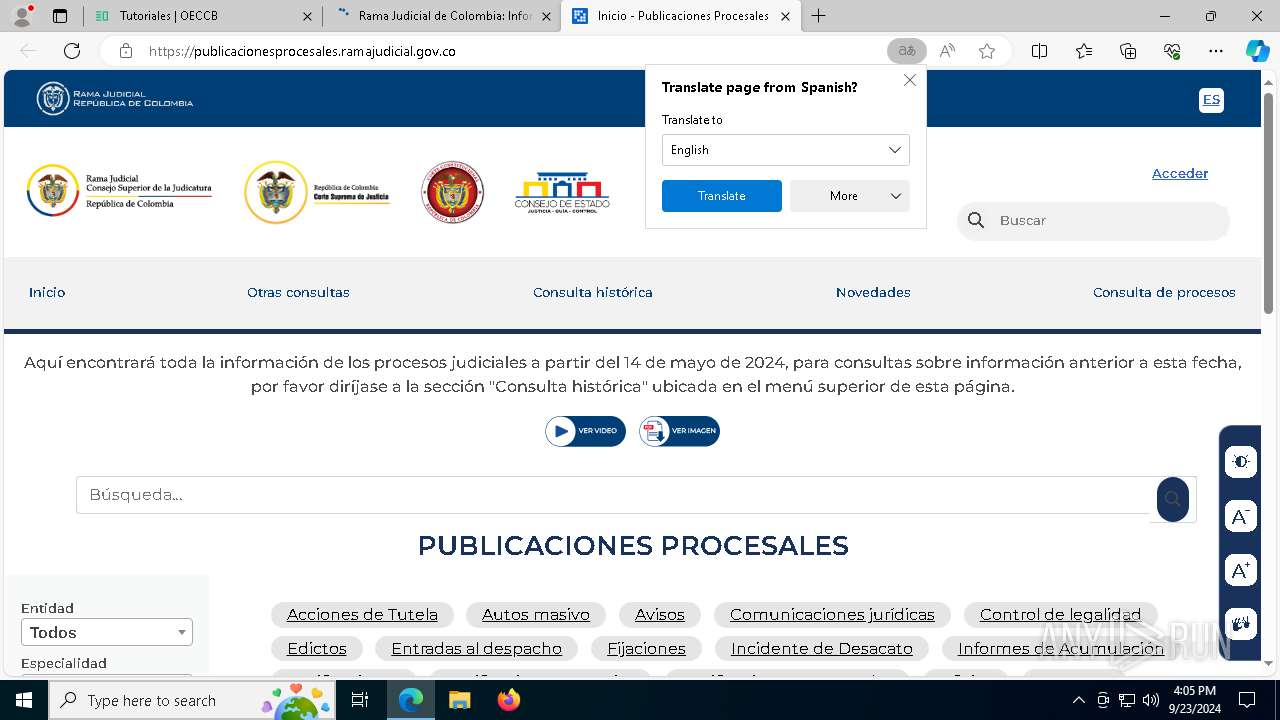The width and height of the screenshot is (1280, 720).
Task: Open the Windows Start menu
Action: [24, 700]
